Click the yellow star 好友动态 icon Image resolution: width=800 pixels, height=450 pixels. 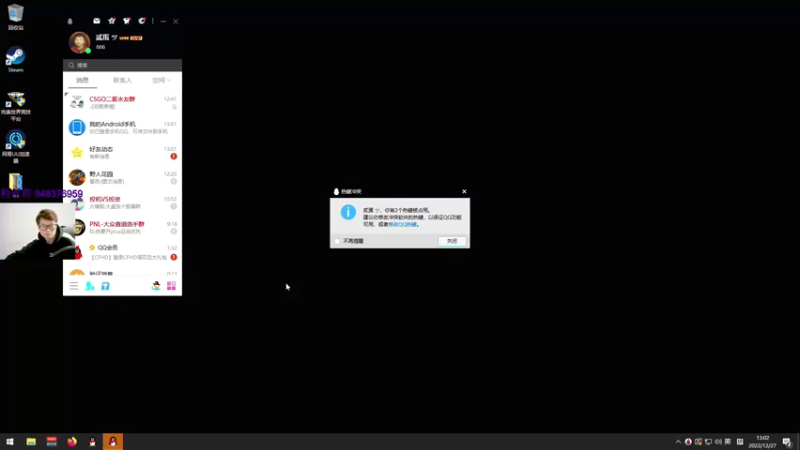(x=77, y=152)
